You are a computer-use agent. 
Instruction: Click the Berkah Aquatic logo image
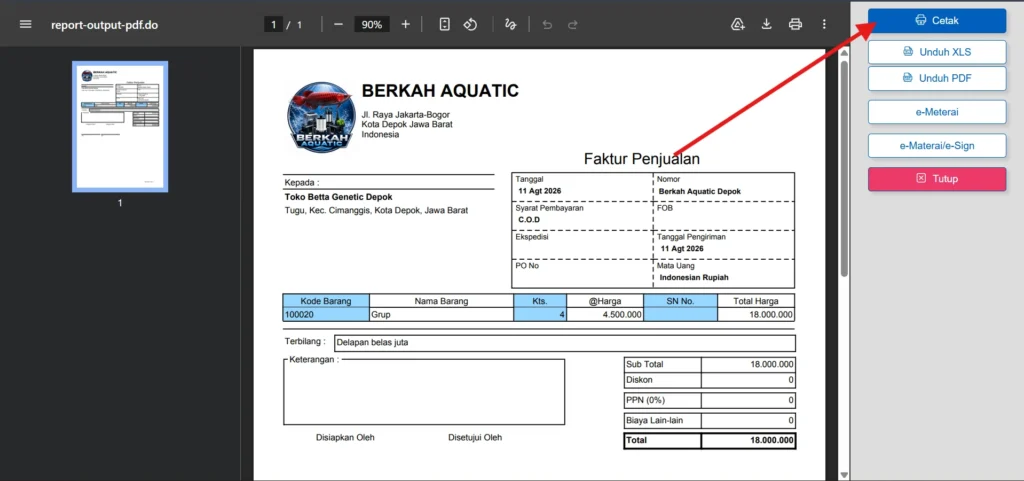coord(321,117)
